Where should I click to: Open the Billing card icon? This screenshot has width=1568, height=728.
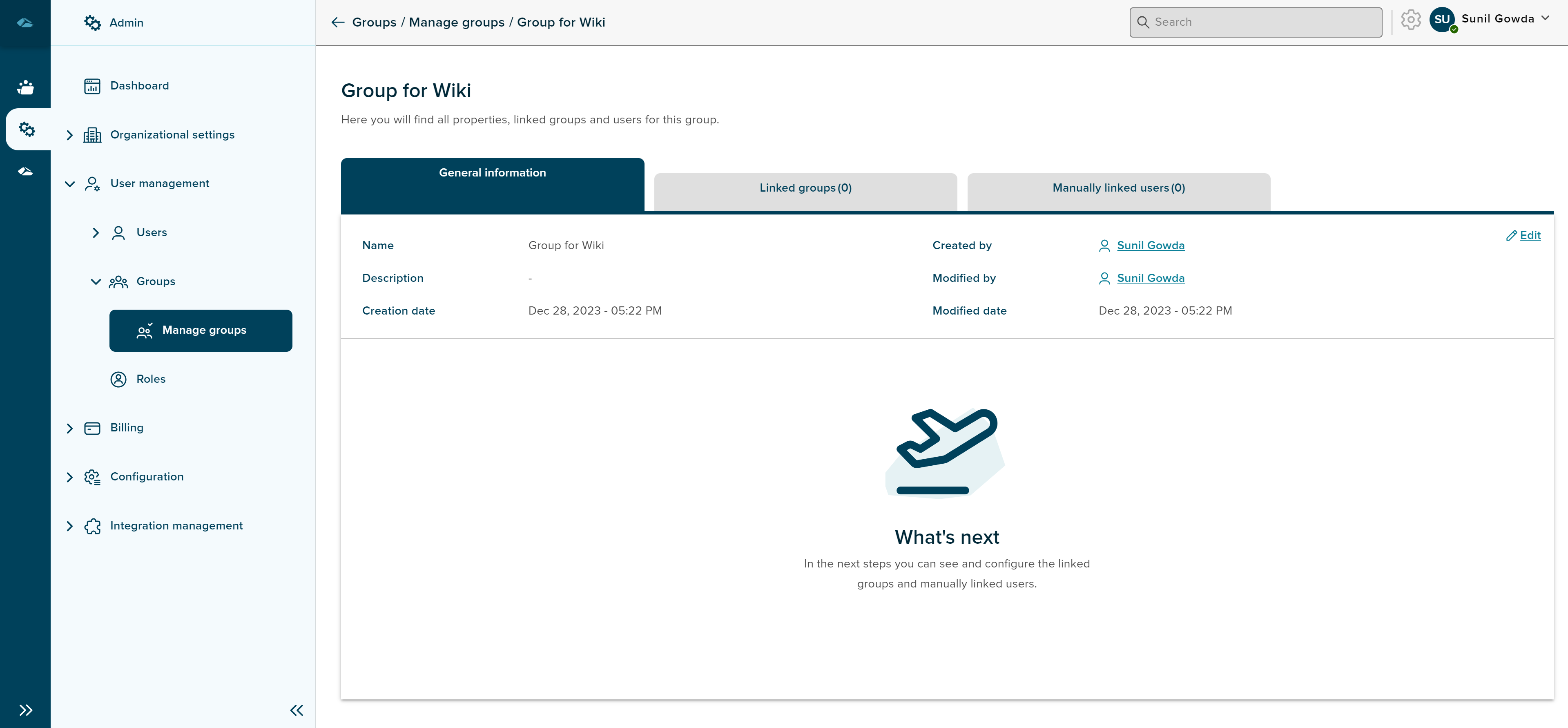[x=92, y=427]
